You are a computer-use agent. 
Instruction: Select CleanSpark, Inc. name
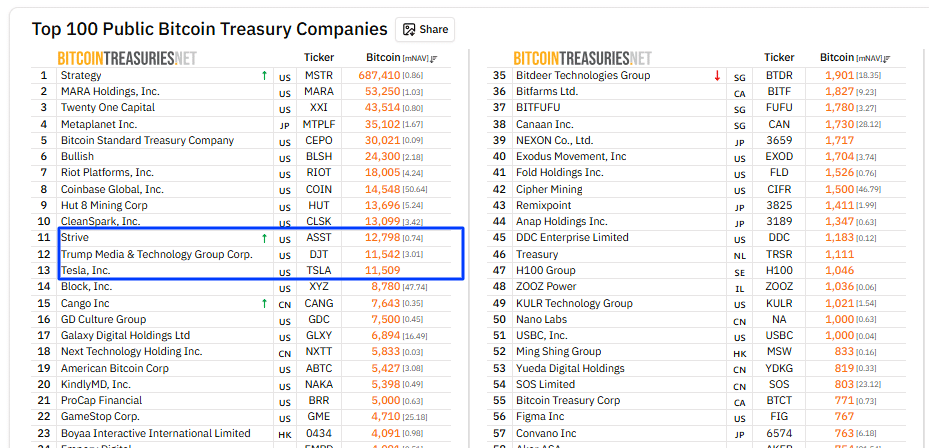pyautogui.click(x=101, y=222)
